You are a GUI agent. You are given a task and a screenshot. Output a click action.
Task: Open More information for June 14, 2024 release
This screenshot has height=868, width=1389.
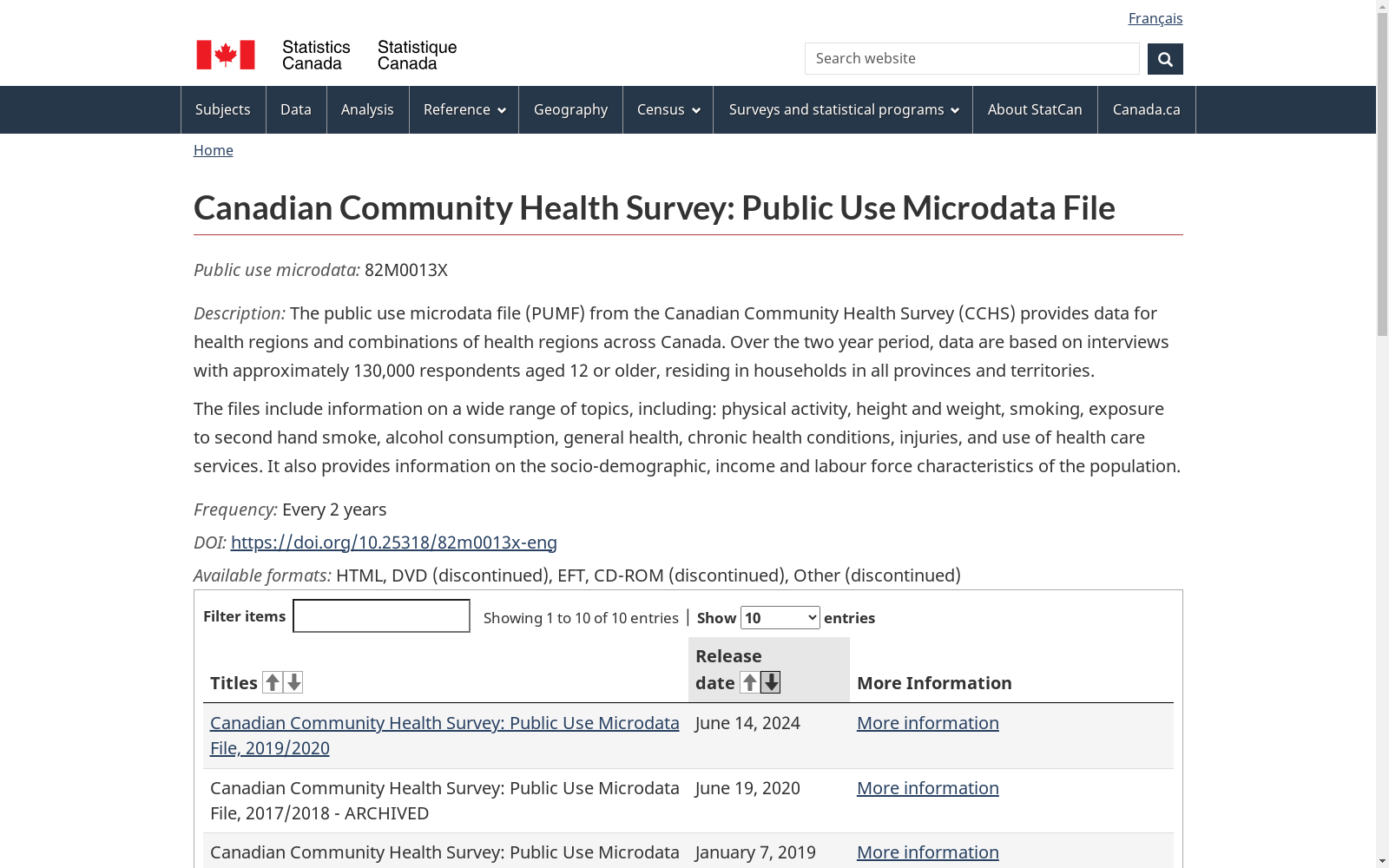(928, 723)
